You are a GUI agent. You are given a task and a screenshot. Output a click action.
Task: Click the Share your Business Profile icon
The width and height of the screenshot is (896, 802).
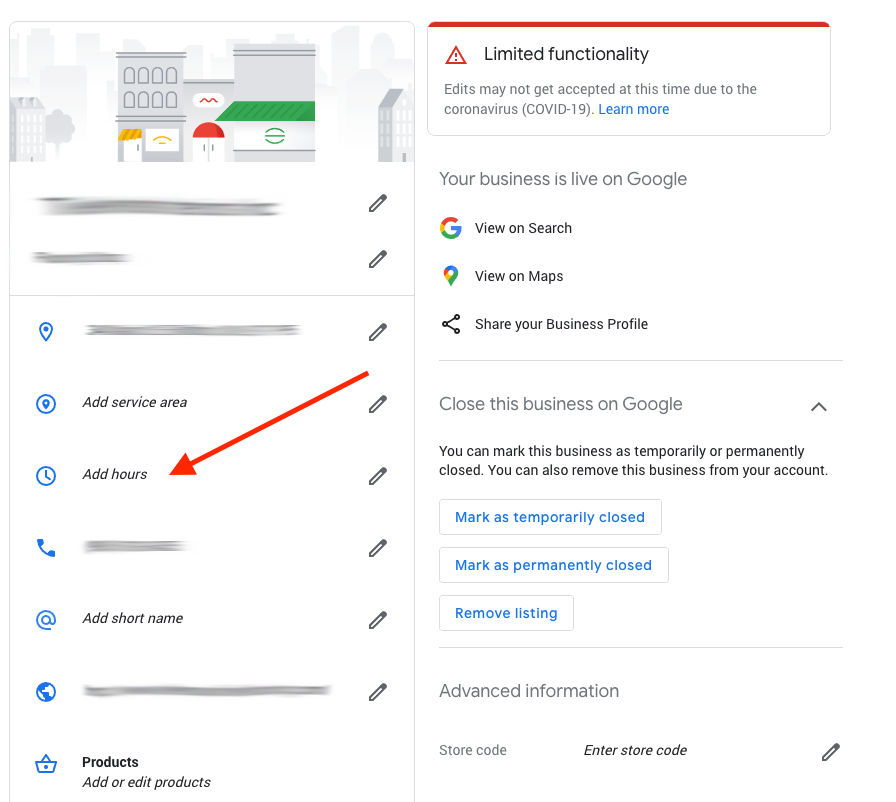point(451,324)
